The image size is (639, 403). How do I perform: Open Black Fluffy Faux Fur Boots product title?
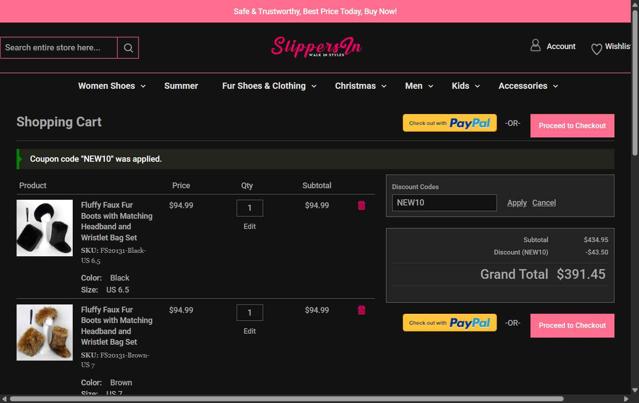click(x=117, y=221)
